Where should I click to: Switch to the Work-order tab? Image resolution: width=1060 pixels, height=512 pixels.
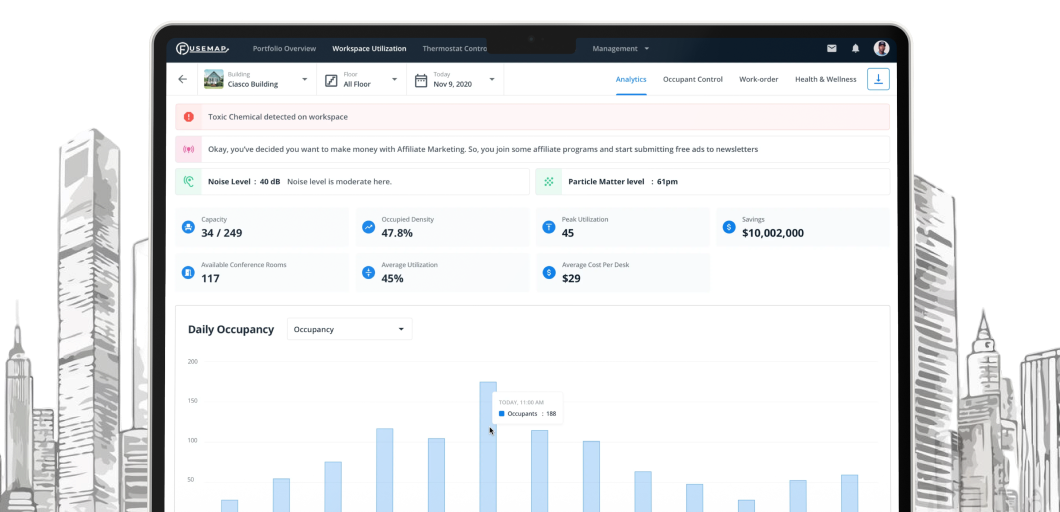(758, 79)
